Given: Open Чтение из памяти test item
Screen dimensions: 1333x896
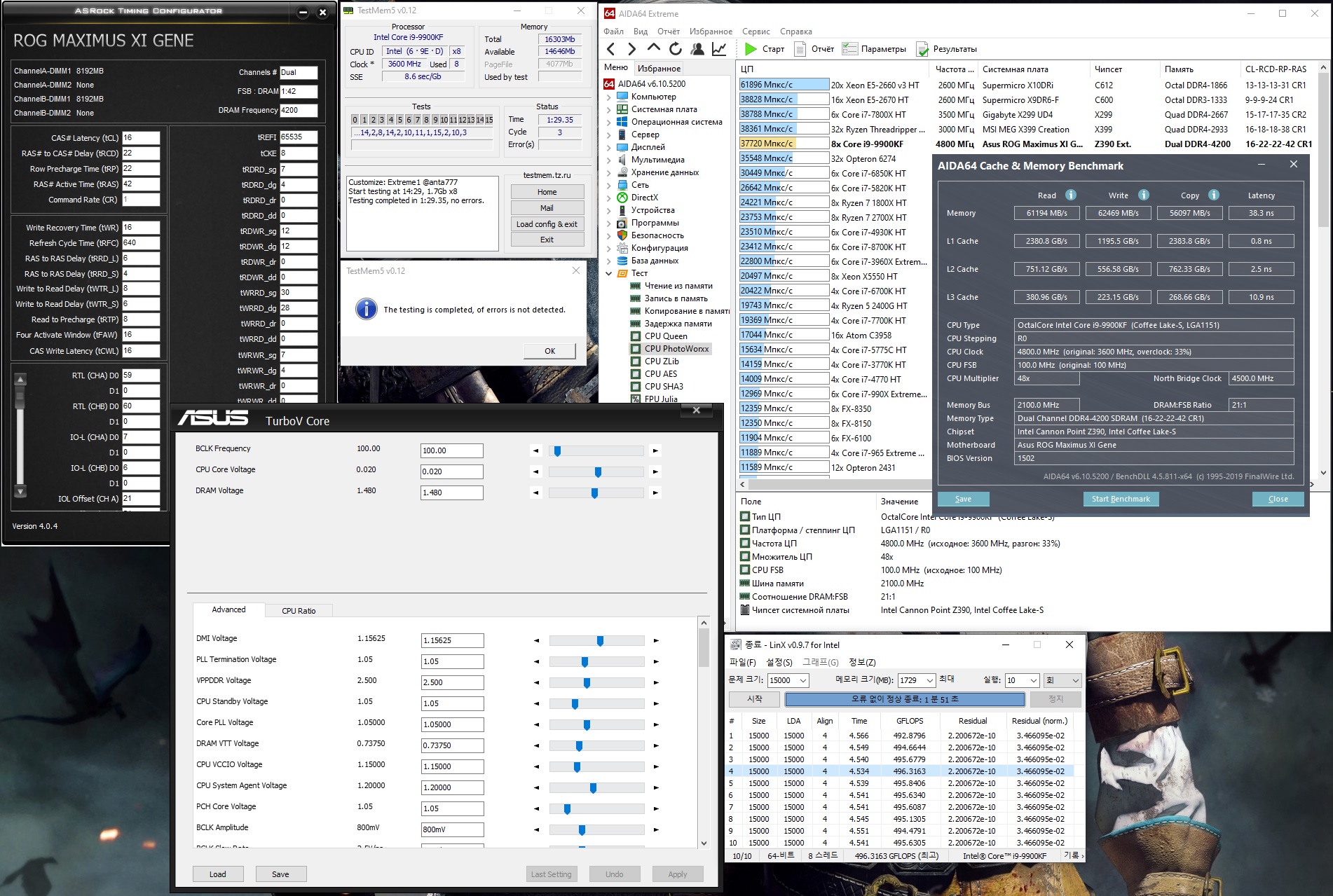Looking at the screenshot, I should (x=678, y=286).
